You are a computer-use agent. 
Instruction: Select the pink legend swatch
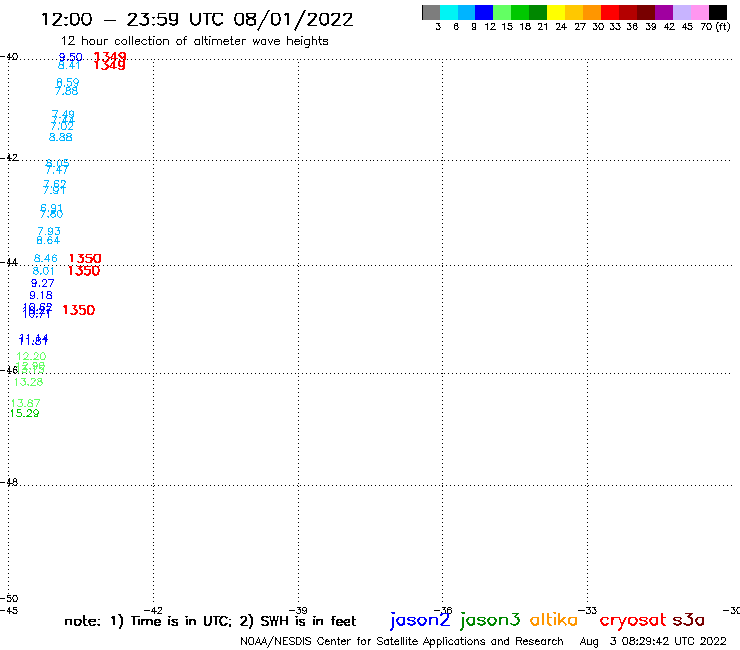pos(699,12)
